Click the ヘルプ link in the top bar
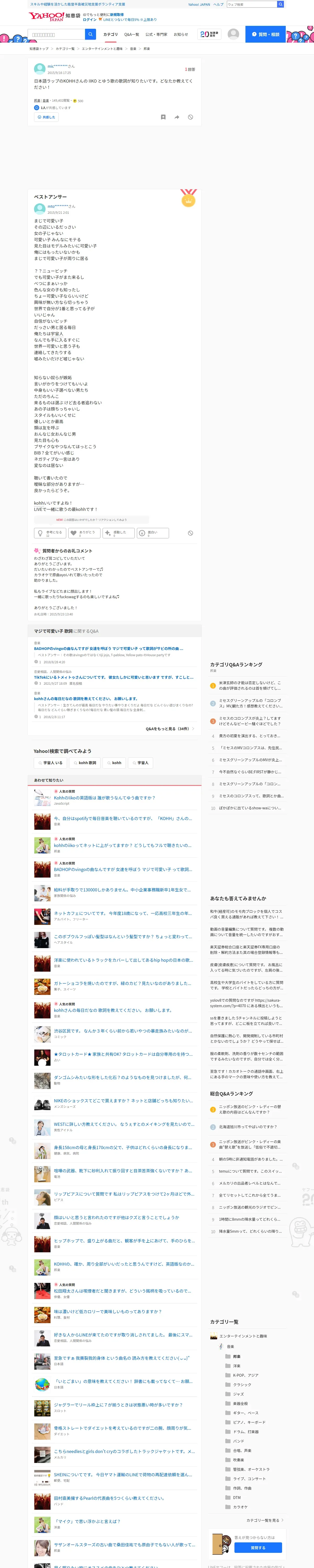Screen dimensions: 314x1568 pyautogui.click(x=218, y=4)
